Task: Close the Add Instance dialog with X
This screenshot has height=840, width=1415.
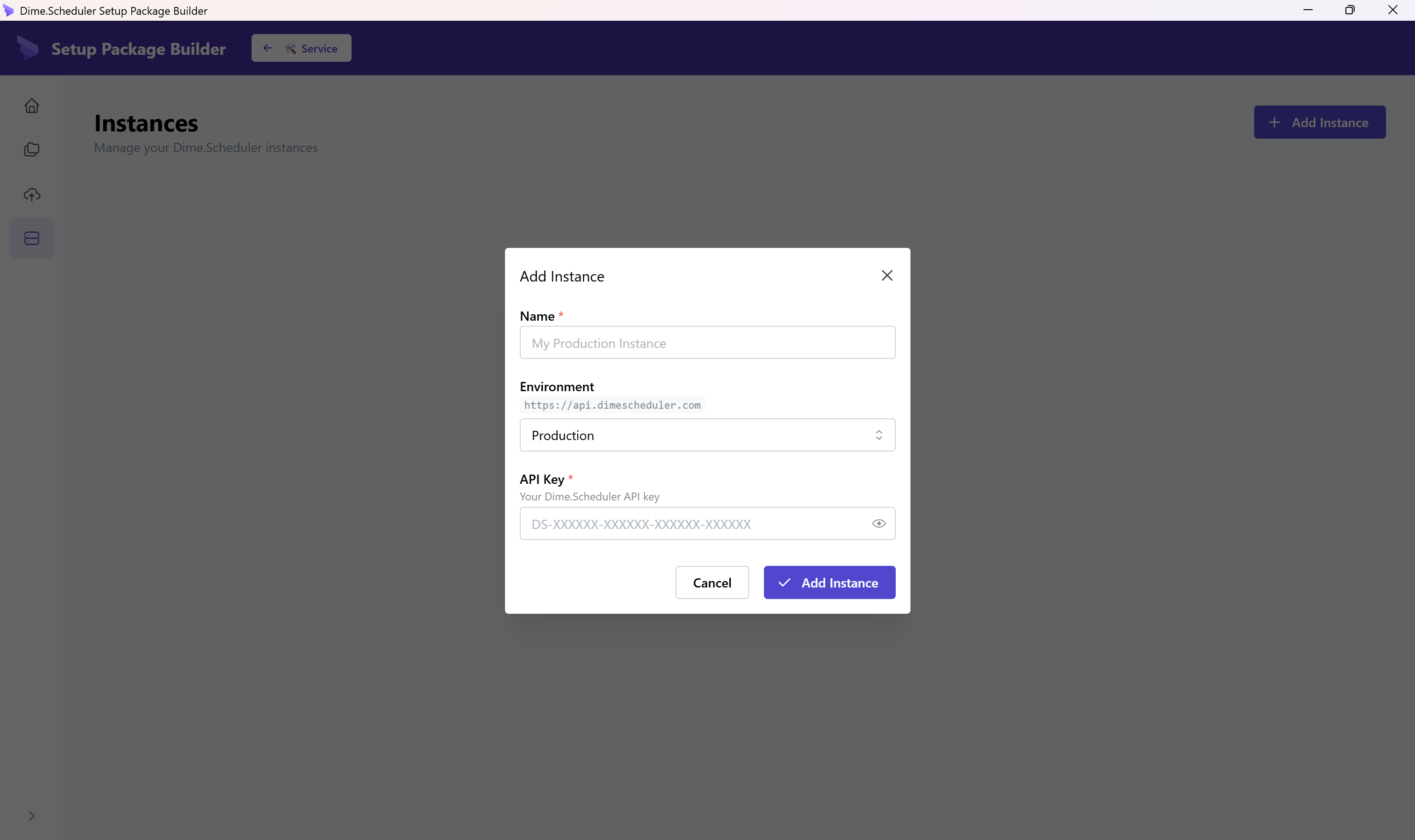Action: point(887,276)
